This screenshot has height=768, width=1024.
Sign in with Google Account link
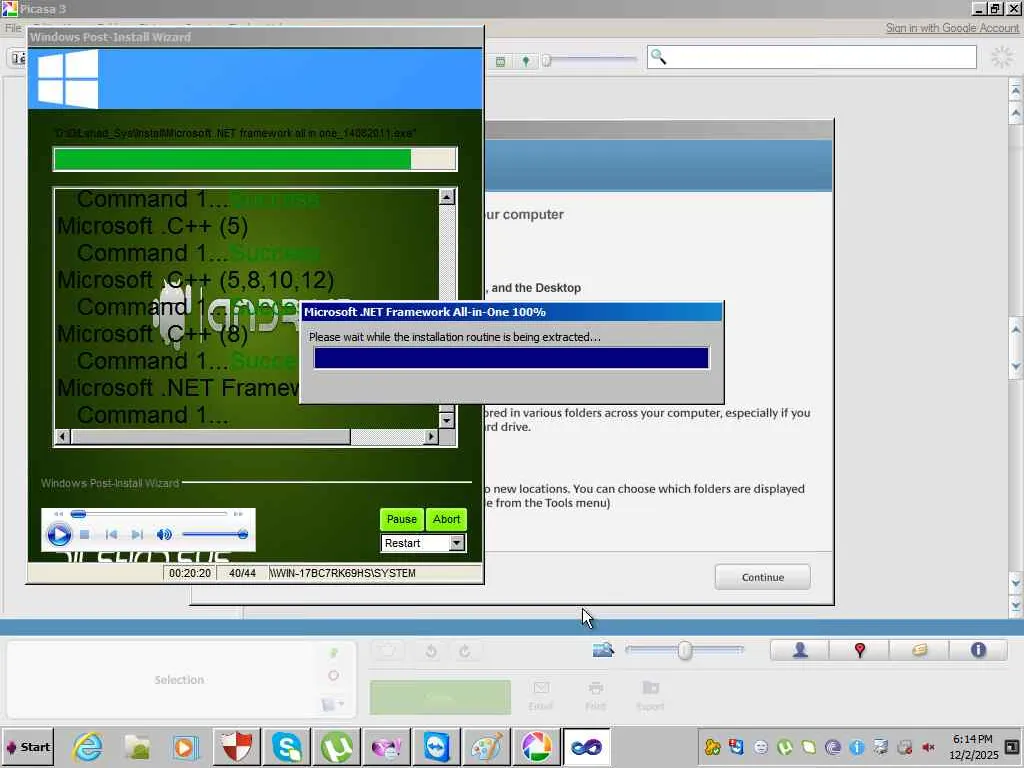[952, 28]
